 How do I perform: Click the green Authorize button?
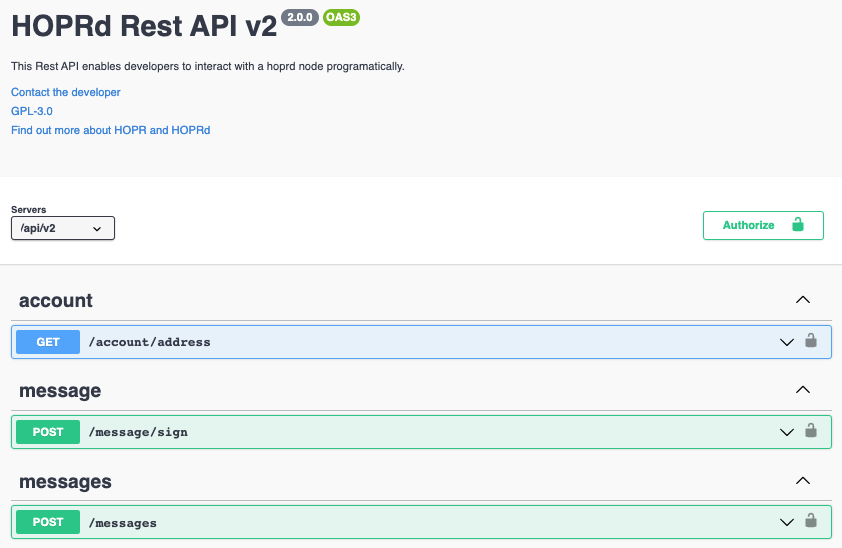(763, 225)
